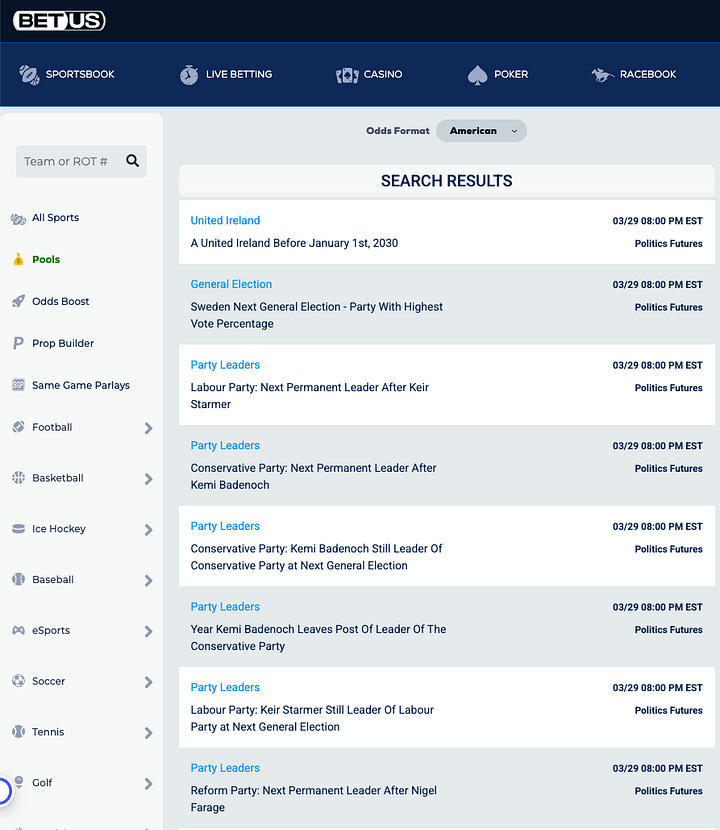Screen dimensions: 720x830
Task: Click the Basketball sidebar icon
Action: pyautogui.click(x=19, y=477)
